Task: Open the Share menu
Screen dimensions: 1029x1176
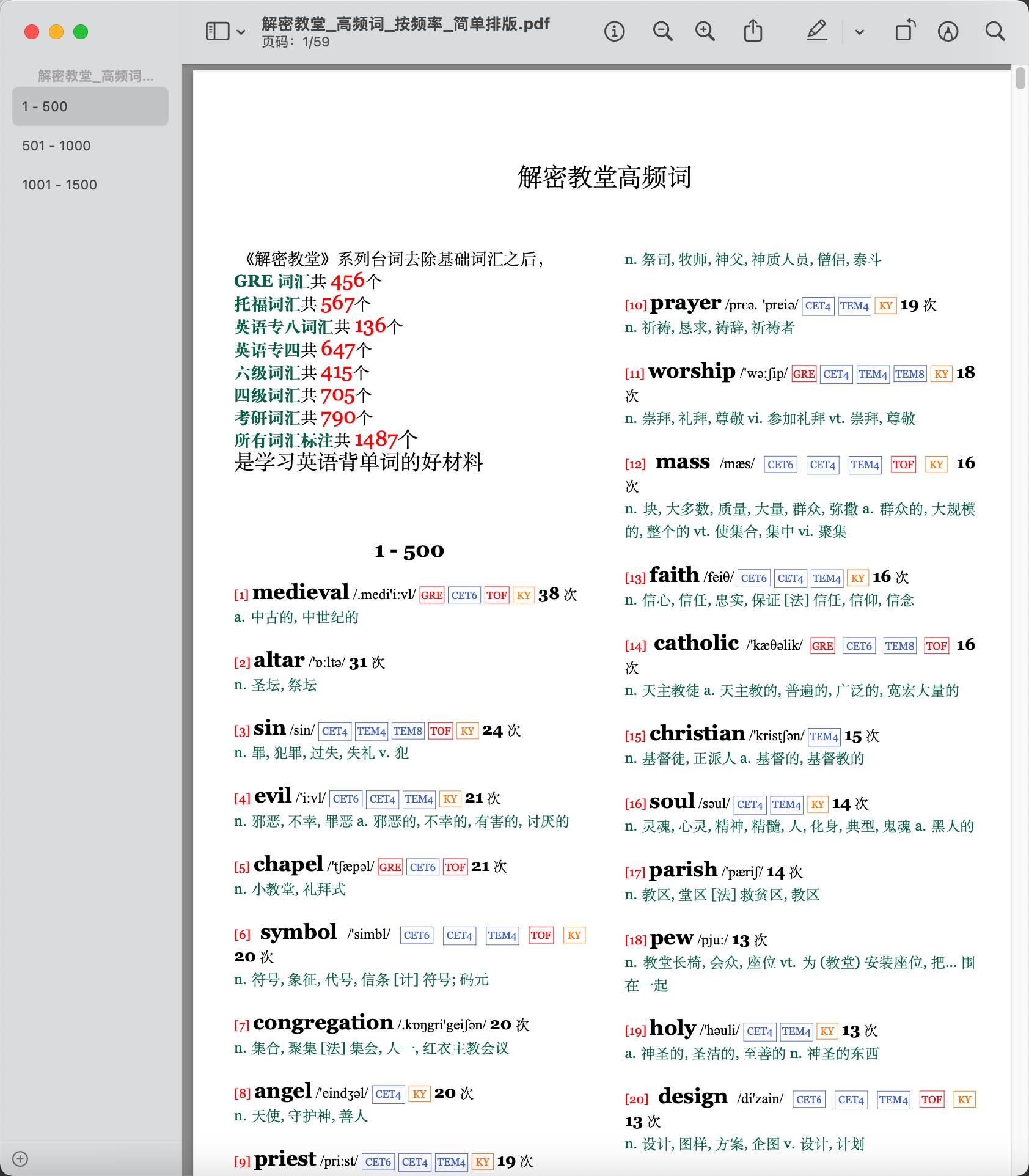Action: pyautogui.click(x=753, y=31)
